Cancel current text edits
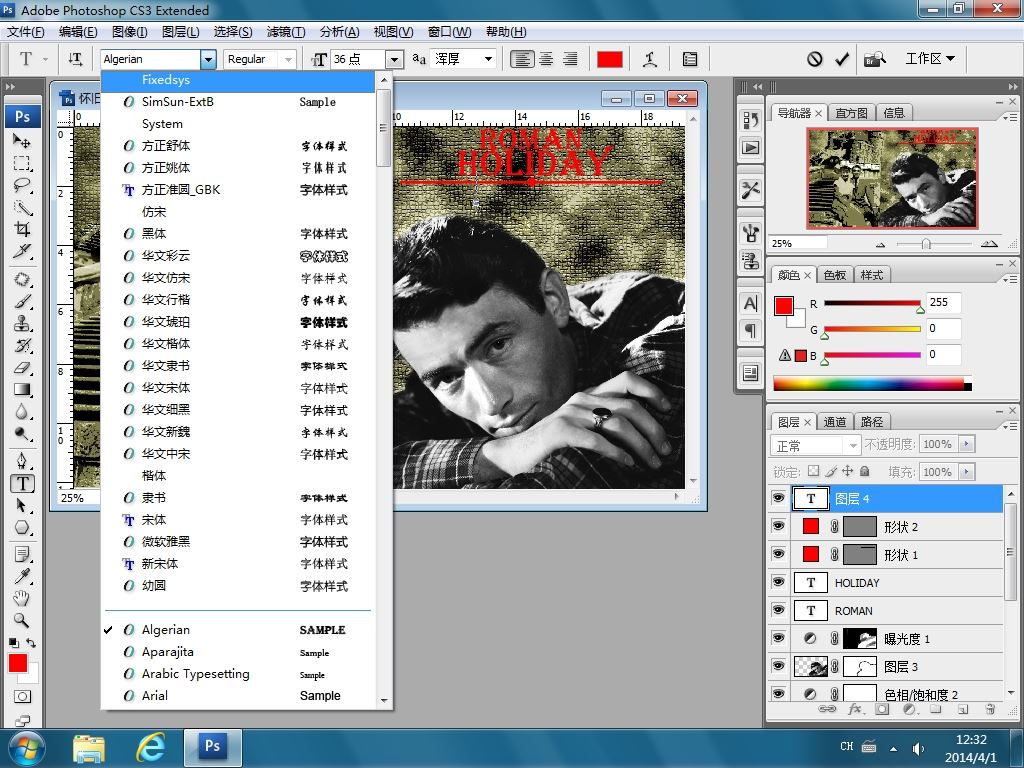Viewport: 1024px width, 768px height. 814,59
